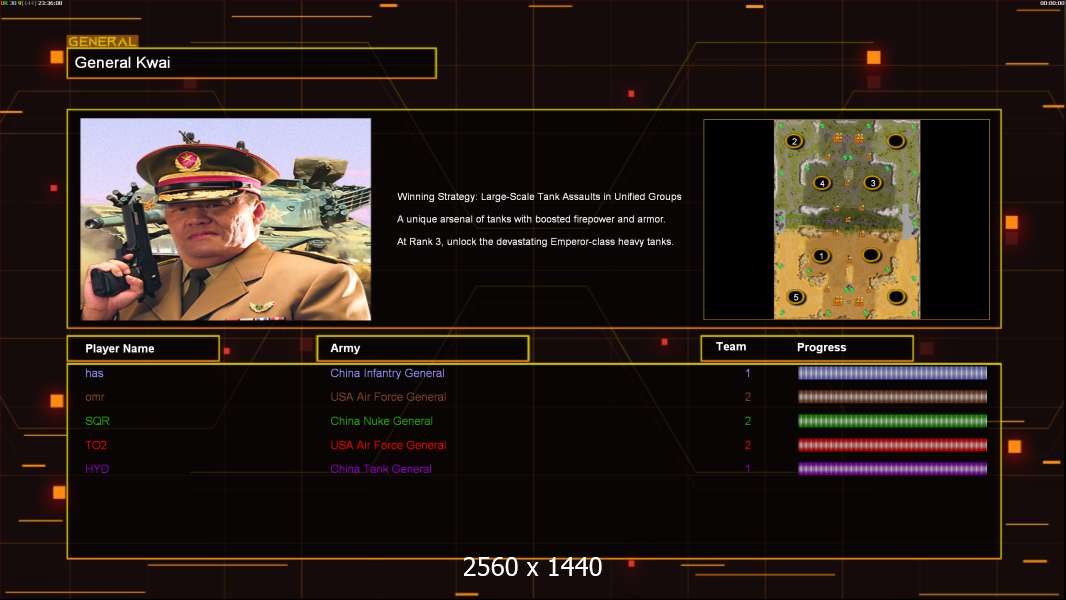
Task: Click the green progress bar for SQR
Action: point(892,421)
